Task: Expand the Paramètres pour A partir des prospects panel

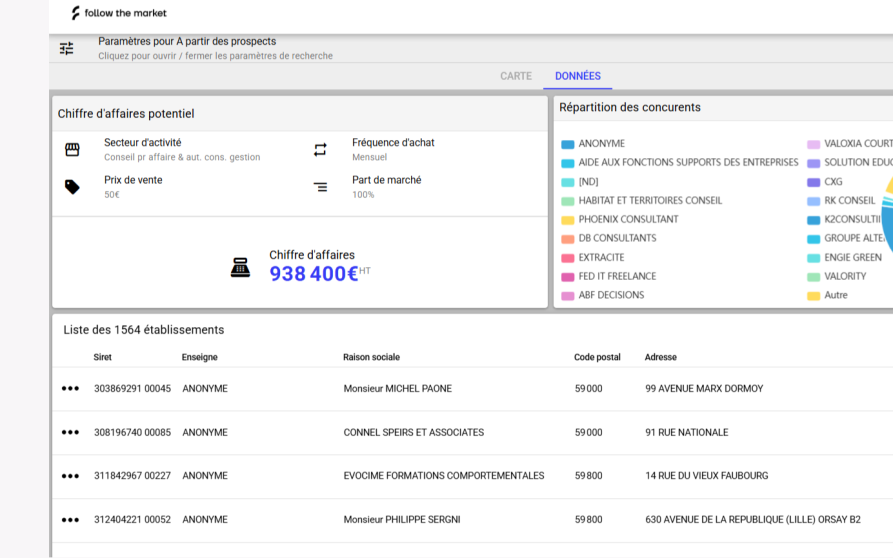Action: 471,48
